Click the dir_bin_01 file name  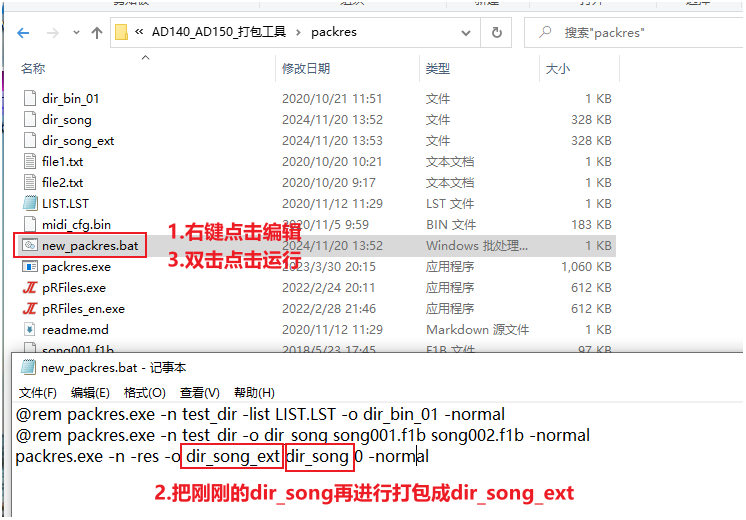tap(70, 98)
